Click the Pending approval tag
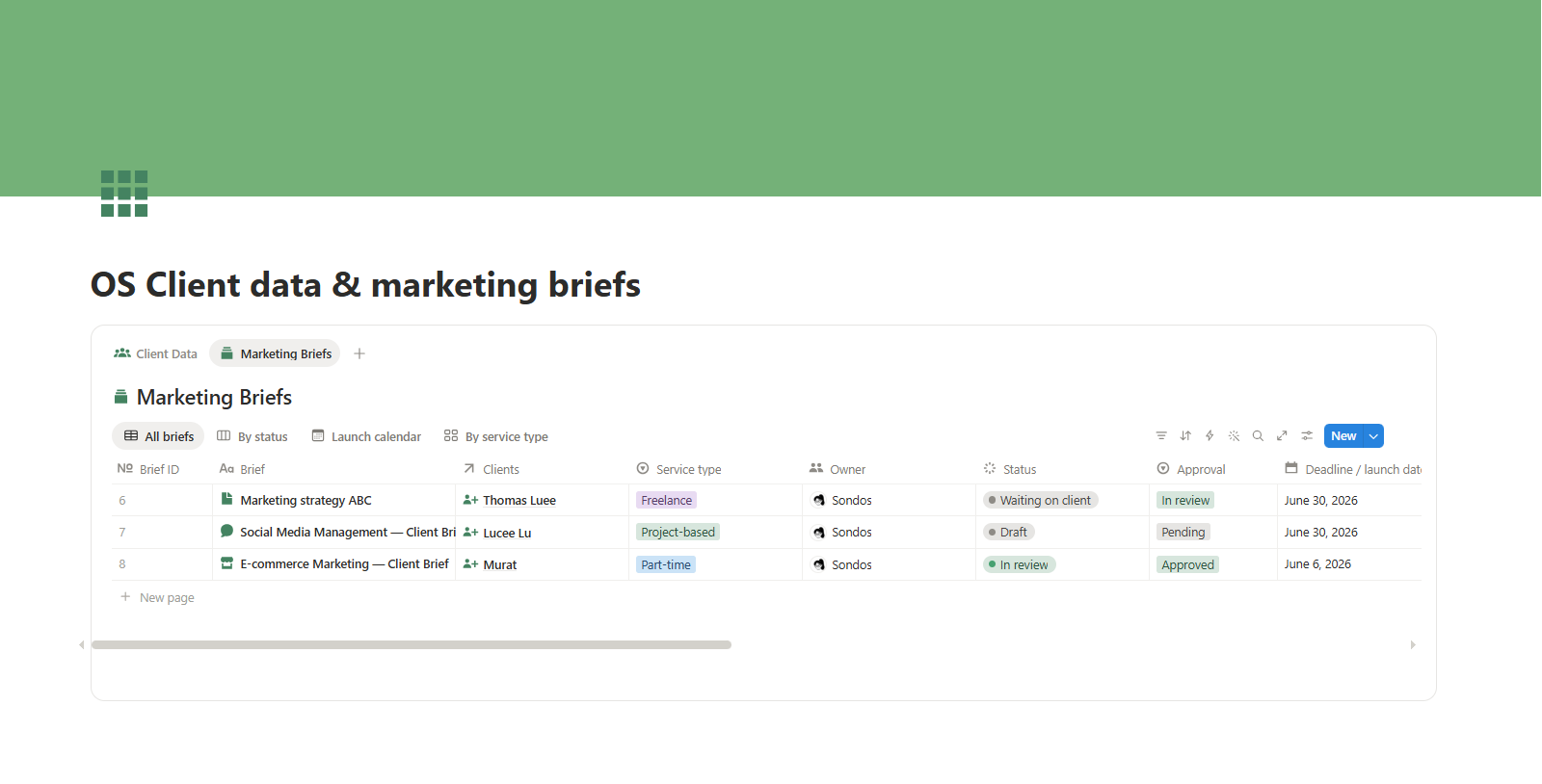Viewport: 1542px width, 784px height. (1183, 532)
